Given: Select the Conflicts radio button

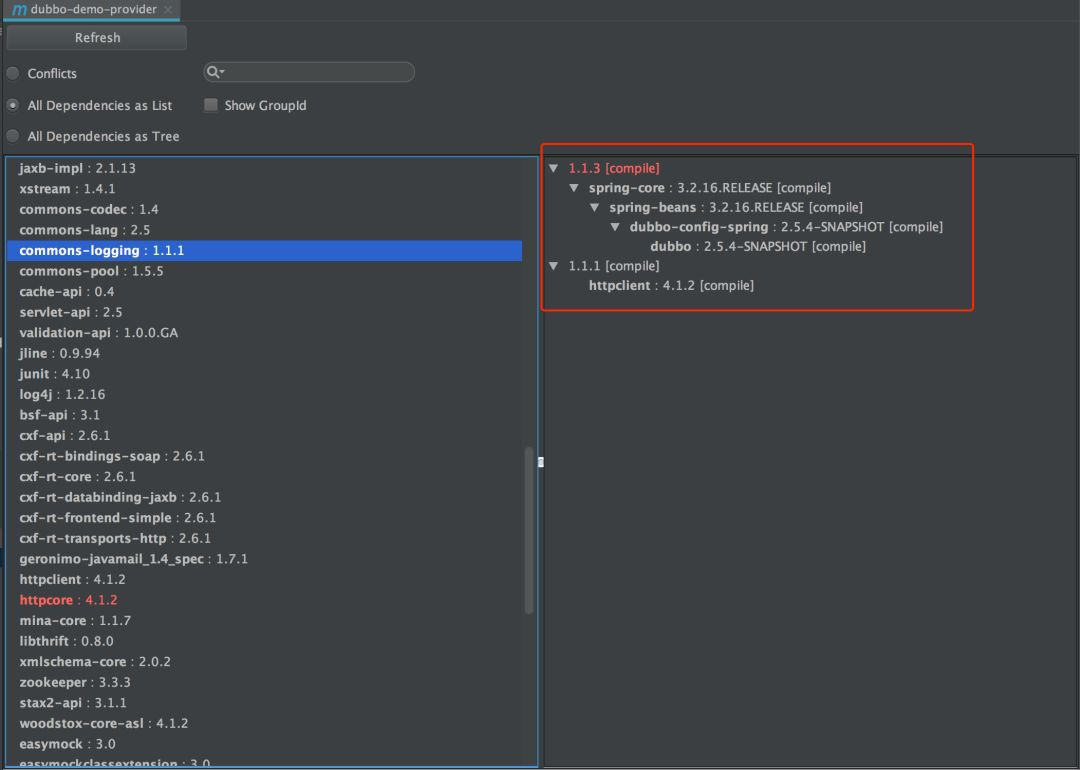Looking at the screenshot, I should (13, 74).
